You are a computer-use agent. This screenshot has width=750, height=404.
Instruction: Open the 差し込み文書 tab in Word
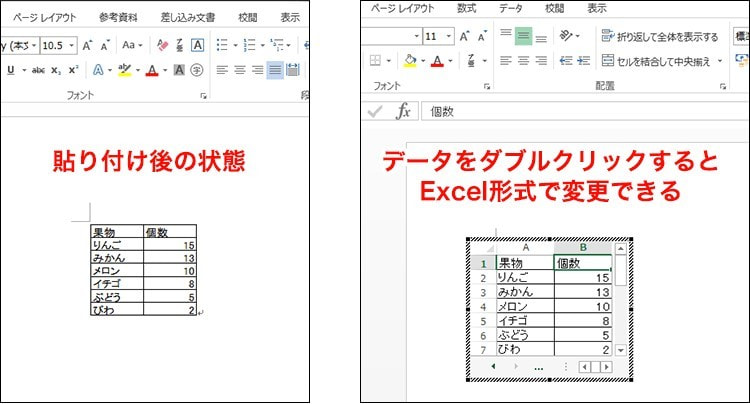[x=186, y=17]
